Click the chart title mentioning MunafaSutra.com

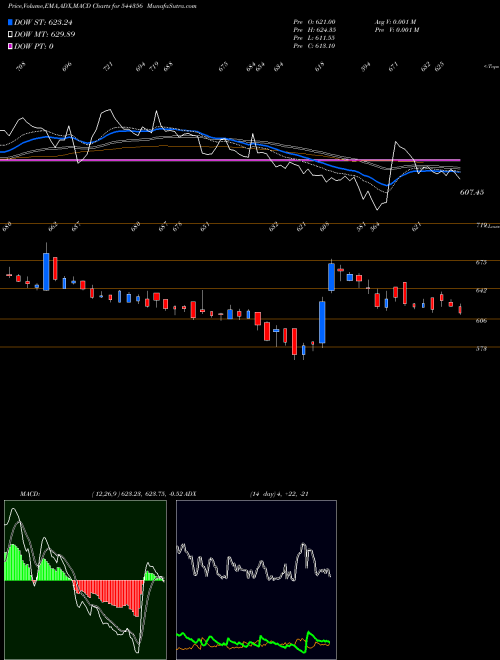102,6
